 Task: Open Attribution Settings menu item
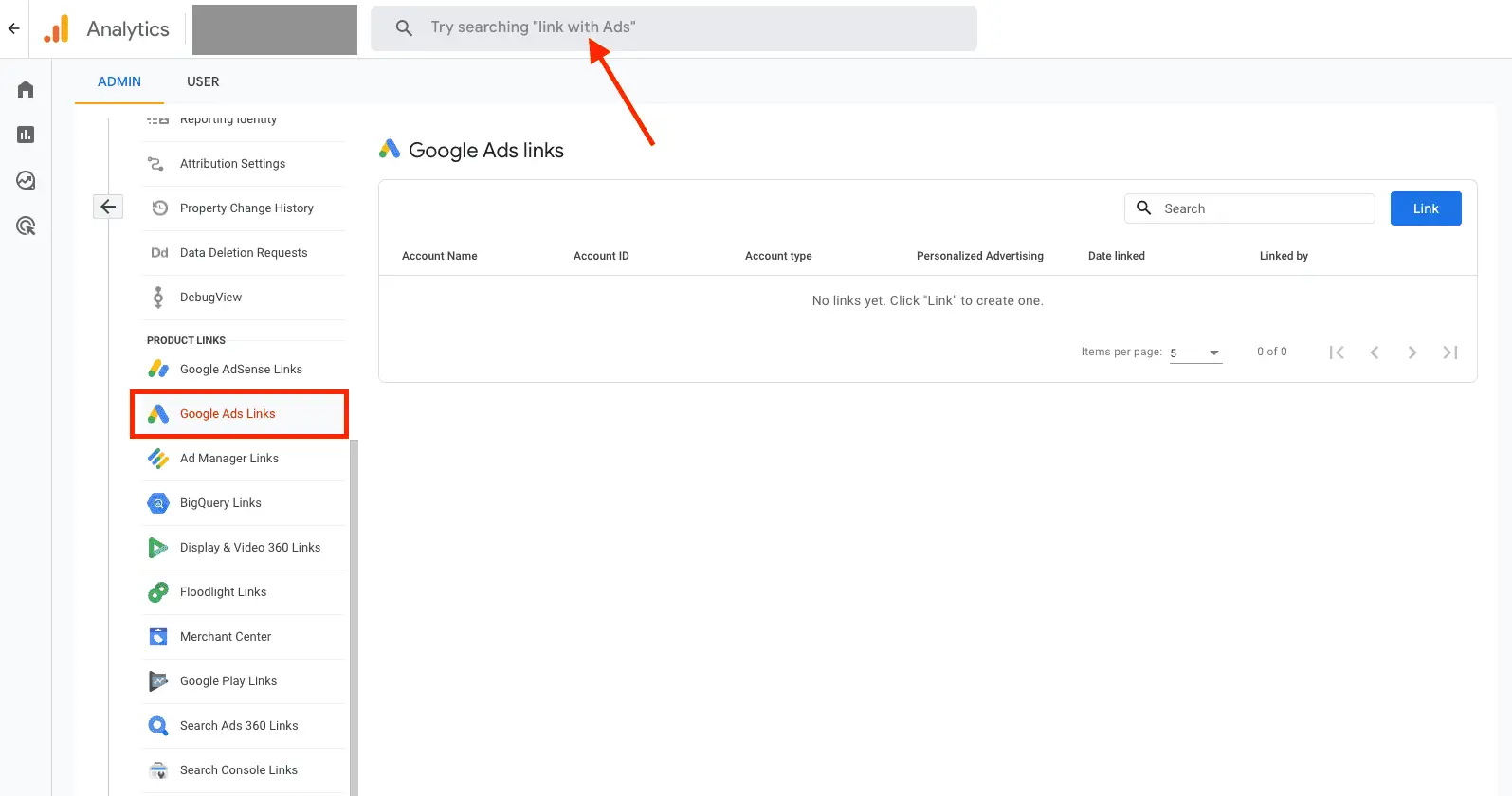coord(243,164)
